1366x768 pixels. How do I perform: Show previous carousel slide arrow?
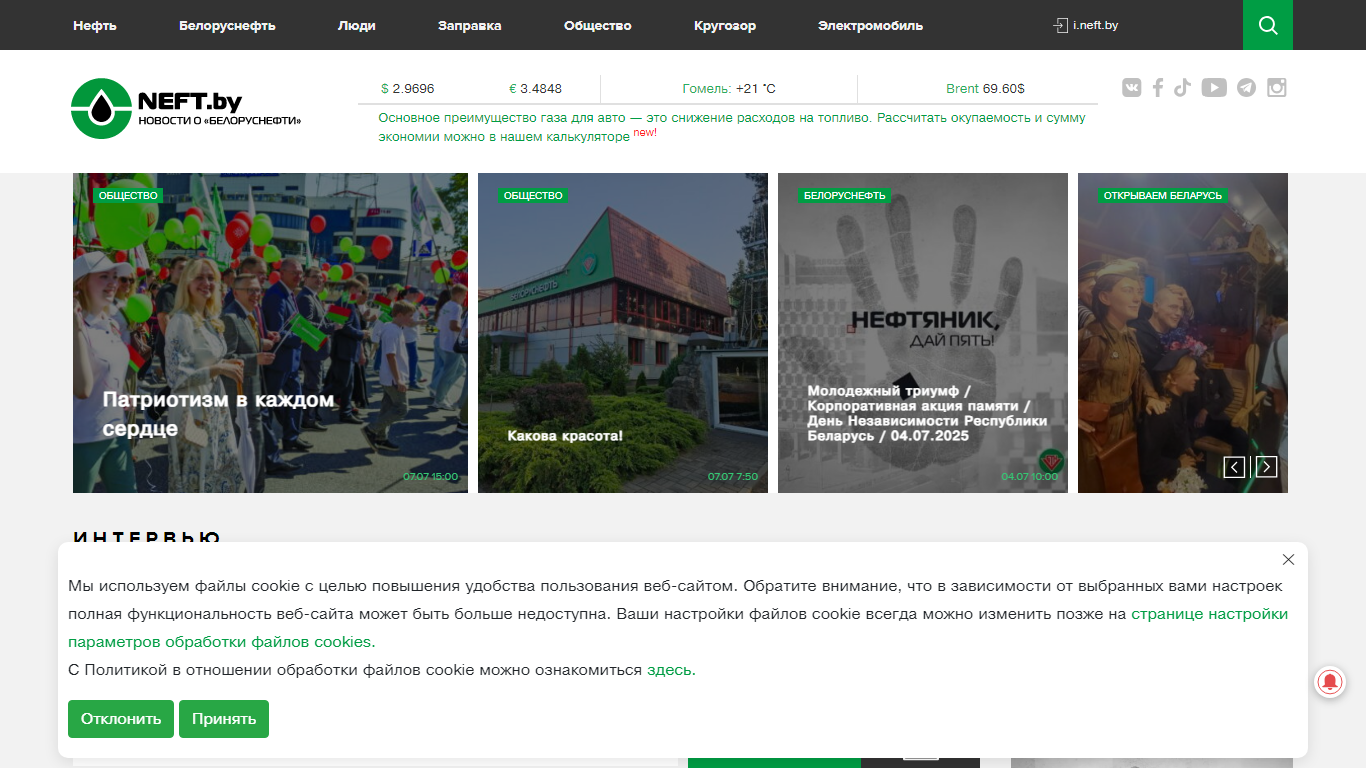click(x=1235, y=467)
